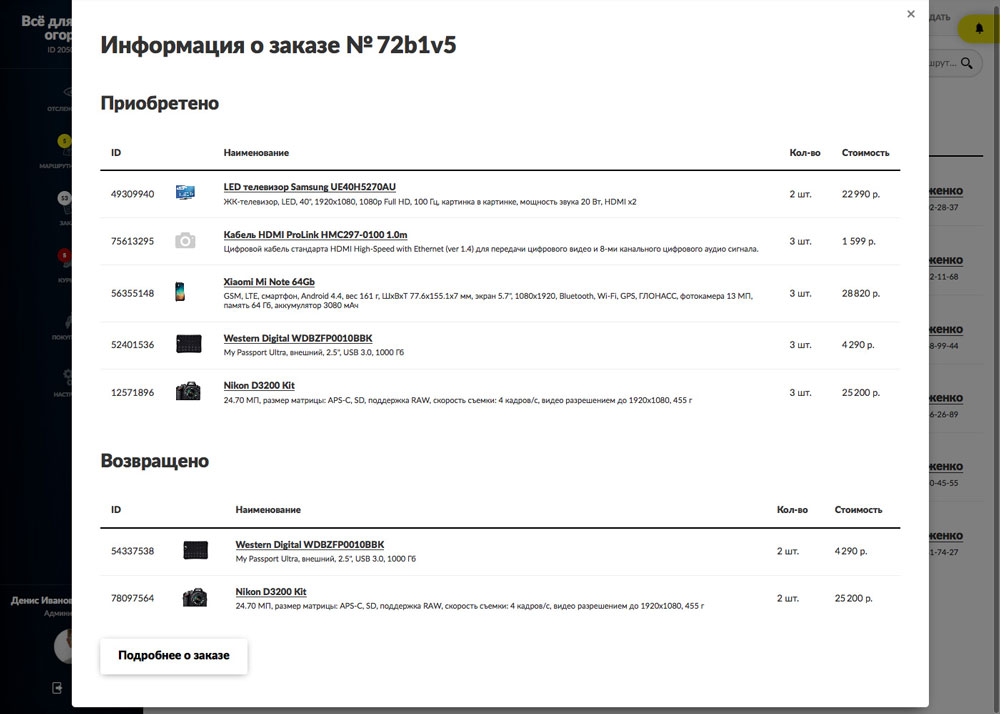1000x714 pixels.
Task: Open purchased Nikon D3200 Kit link
Action: pyautogui.click(x=259, y=385)
